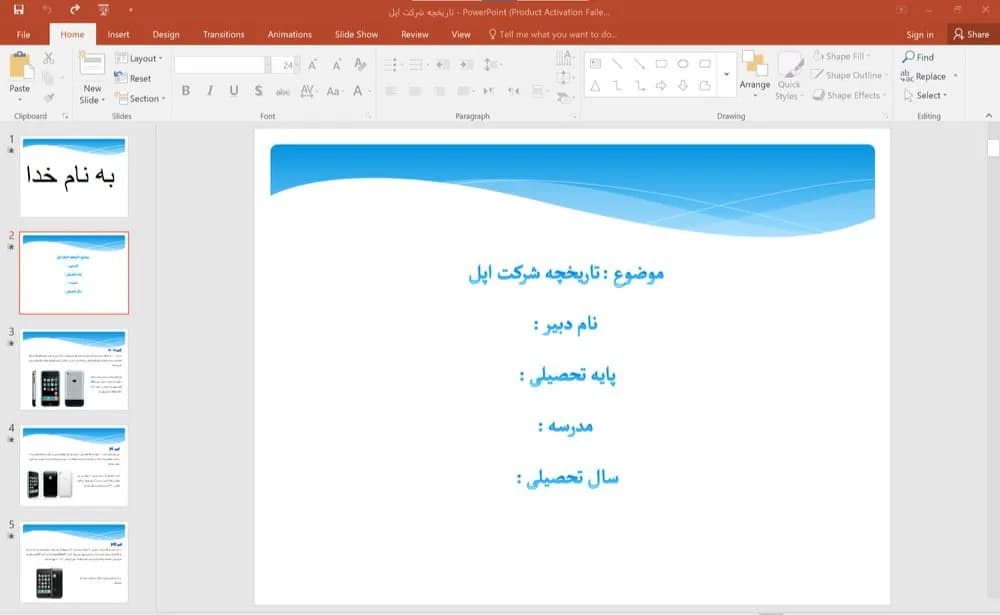The height and width of the screenshot is (615, 1000).
Task: Switch to the Slide Show tab
Action: 357,34
